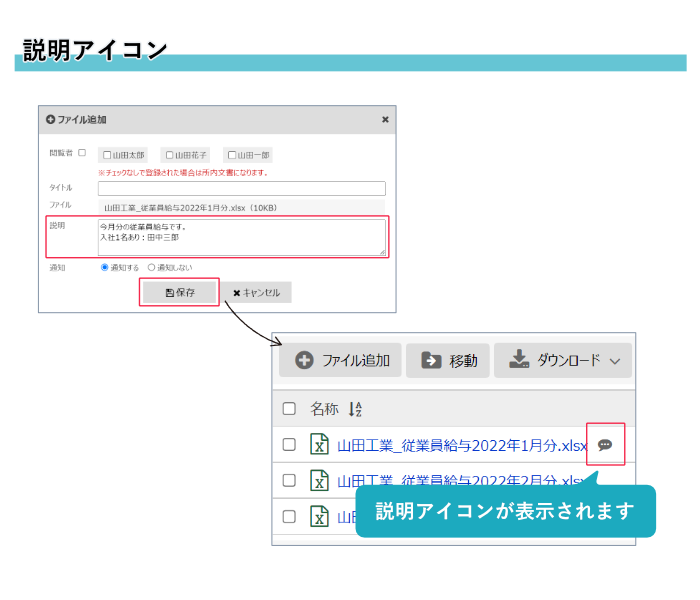This screenshot has width=700, height=600.
Task: Click the description speech bubble icon
Action: pos(605,445)
